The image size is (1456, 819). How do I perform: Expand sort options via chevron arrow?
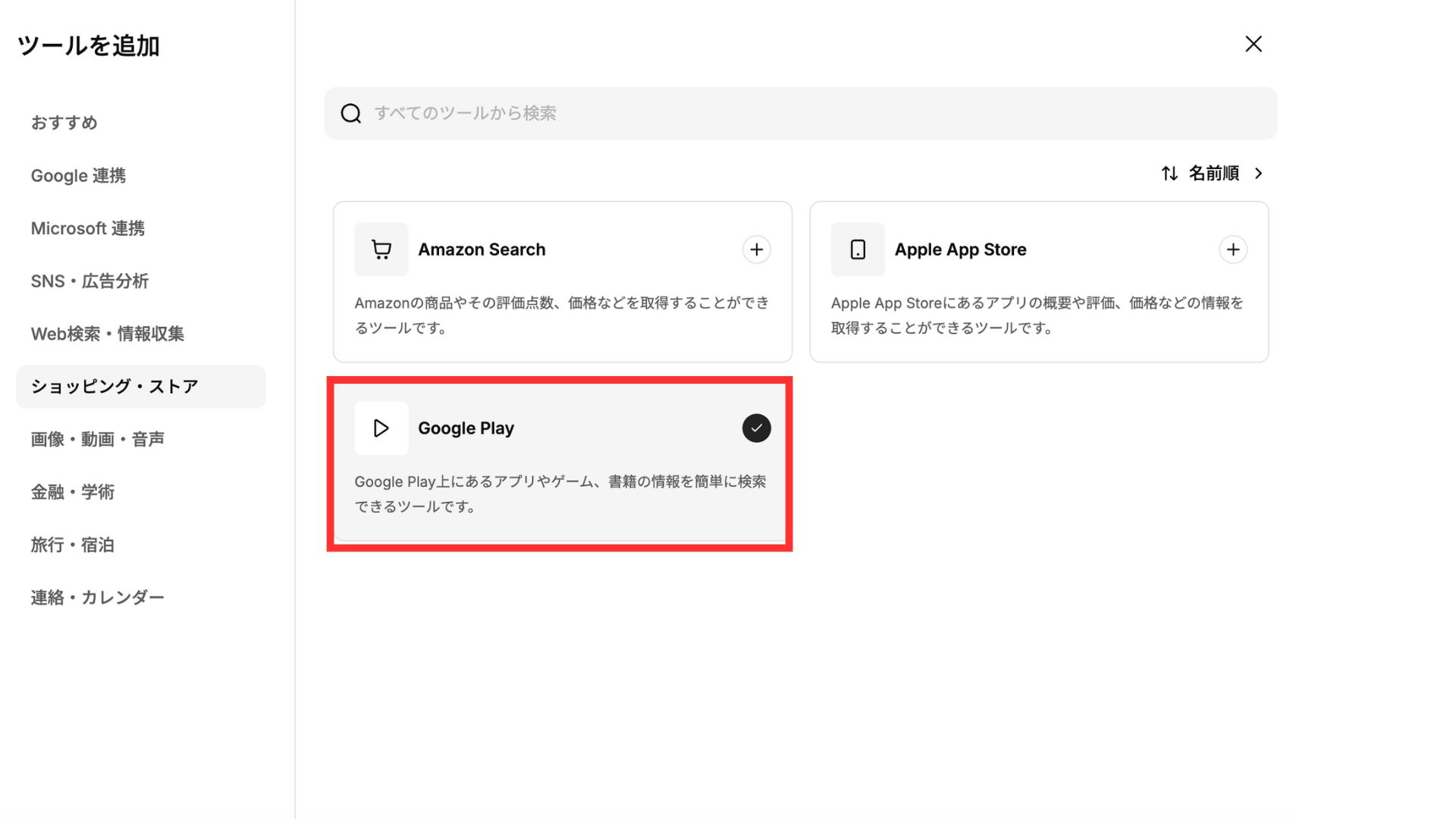[x=1259, y=174]
